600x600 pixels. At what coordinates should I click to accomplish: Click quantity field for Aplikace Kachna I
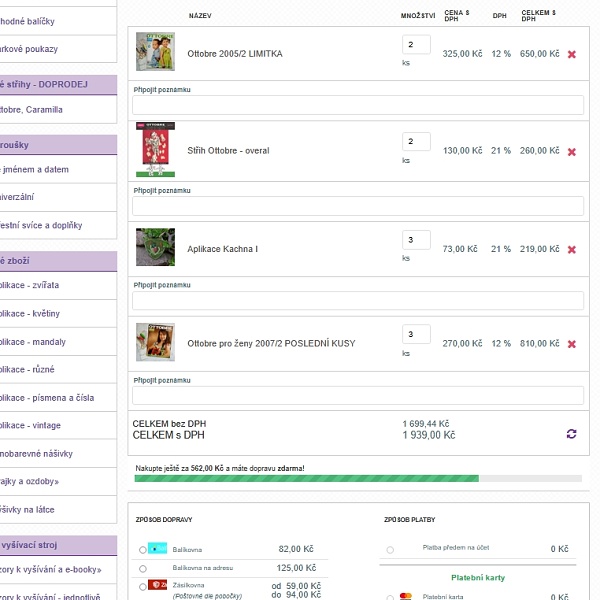(416, 240)
